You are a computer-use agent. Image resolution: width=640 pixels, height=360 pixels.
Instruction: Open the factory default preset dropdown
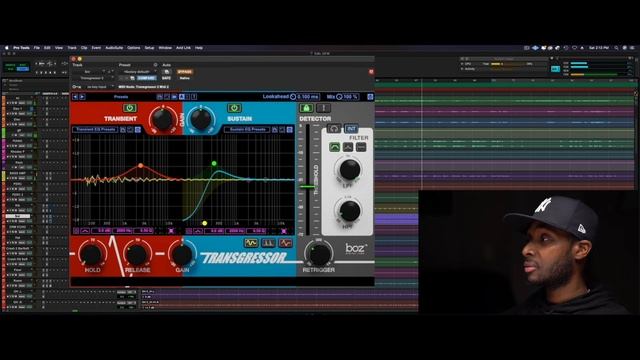tap(138, 72)
